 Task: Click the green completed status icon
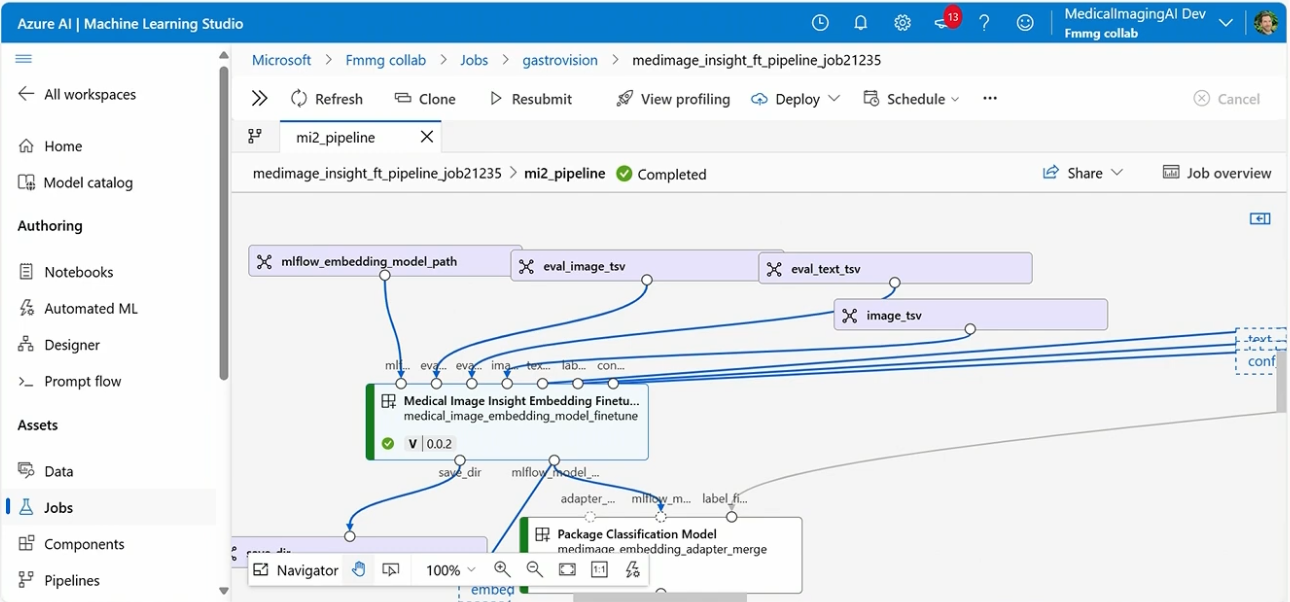(624, 174)
